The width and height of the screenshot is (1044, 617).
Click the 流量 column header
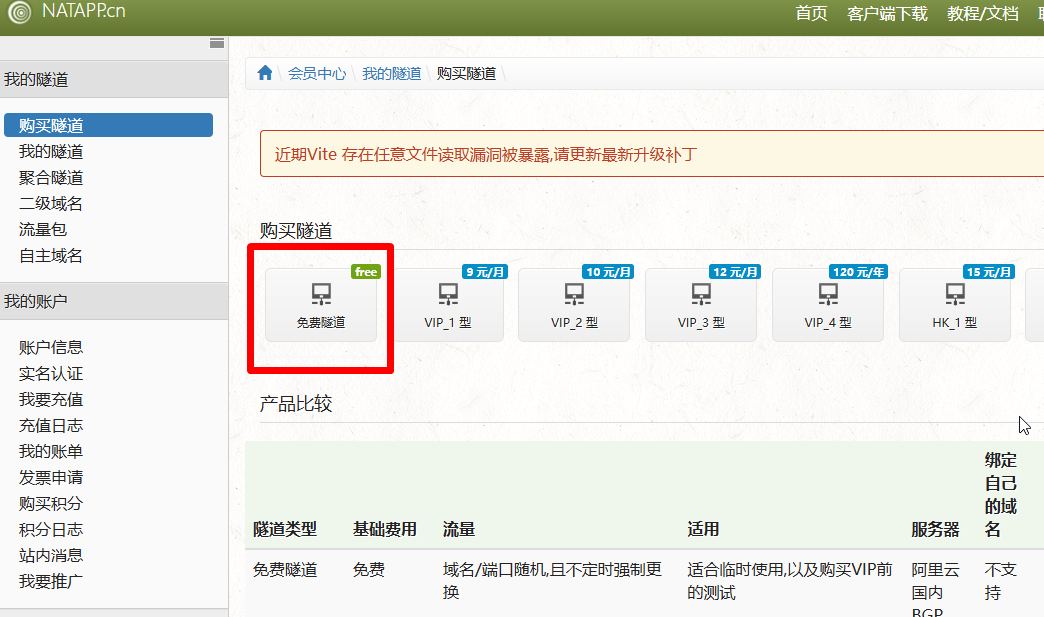(459, 529)
